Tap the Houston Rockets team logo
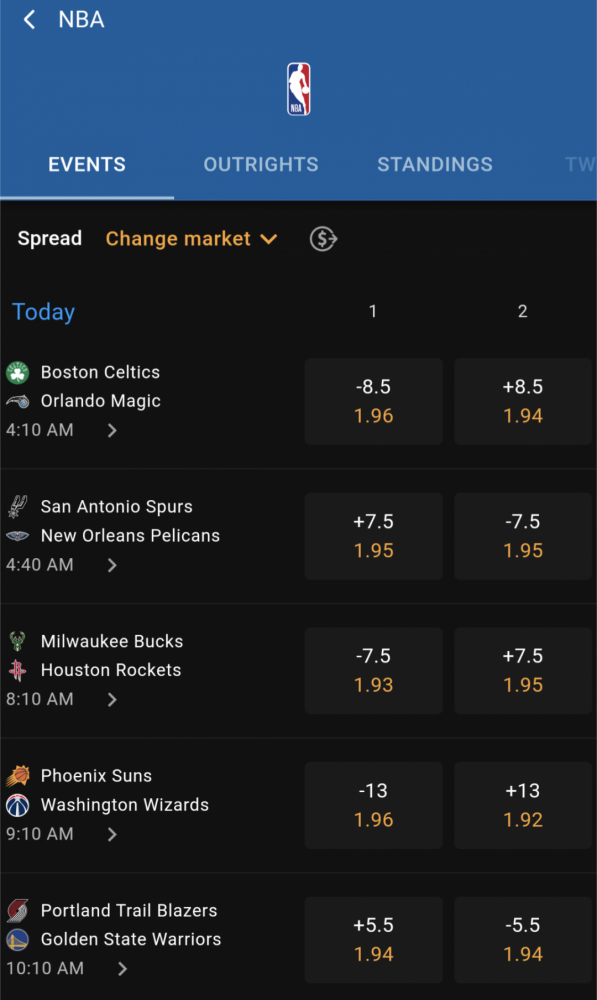Viewport: 597px width, 1000px height. pos(18,670)
